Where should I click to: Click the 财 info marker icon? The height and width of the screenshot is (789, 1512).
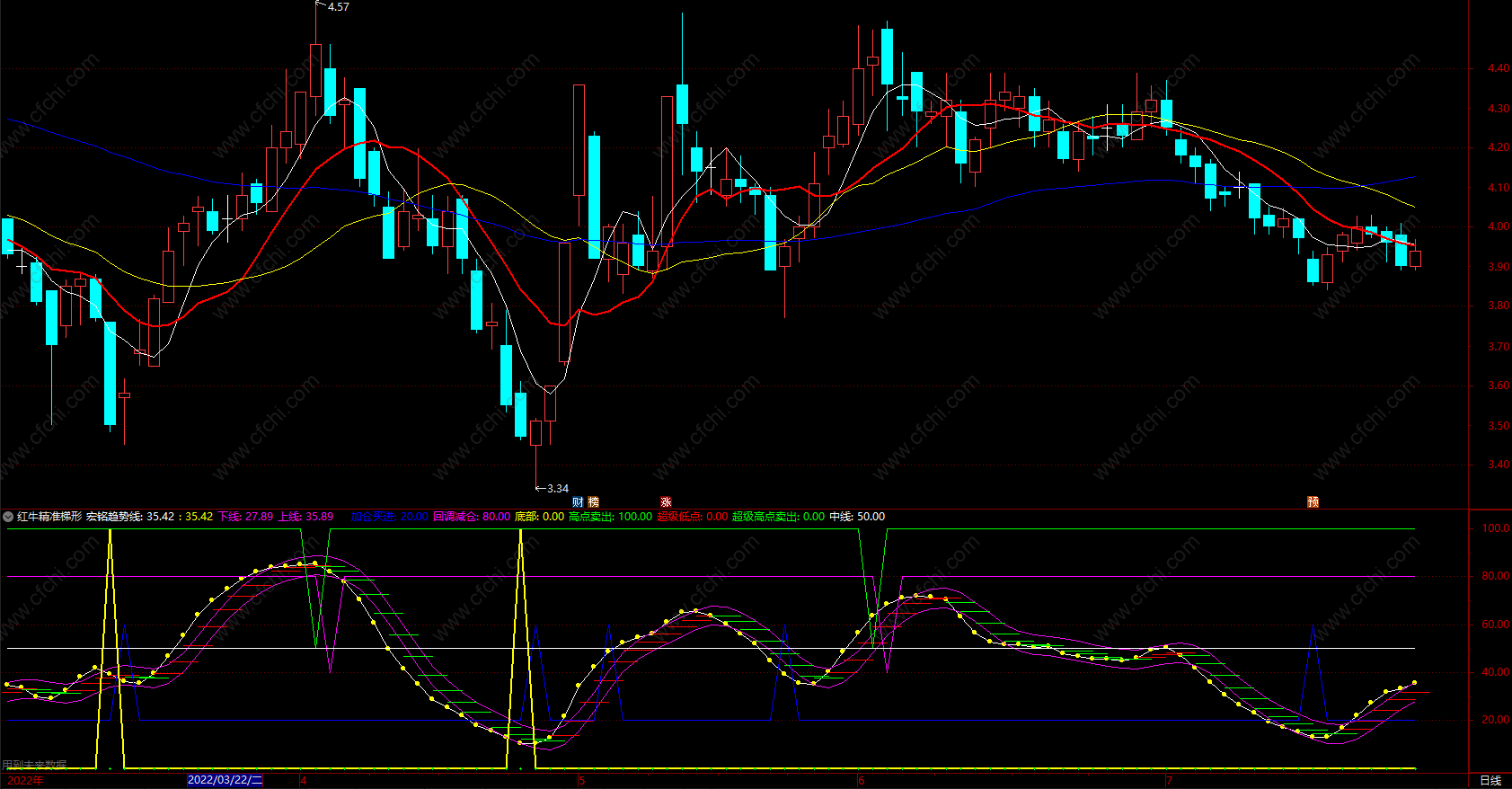(x=578, y=502)
